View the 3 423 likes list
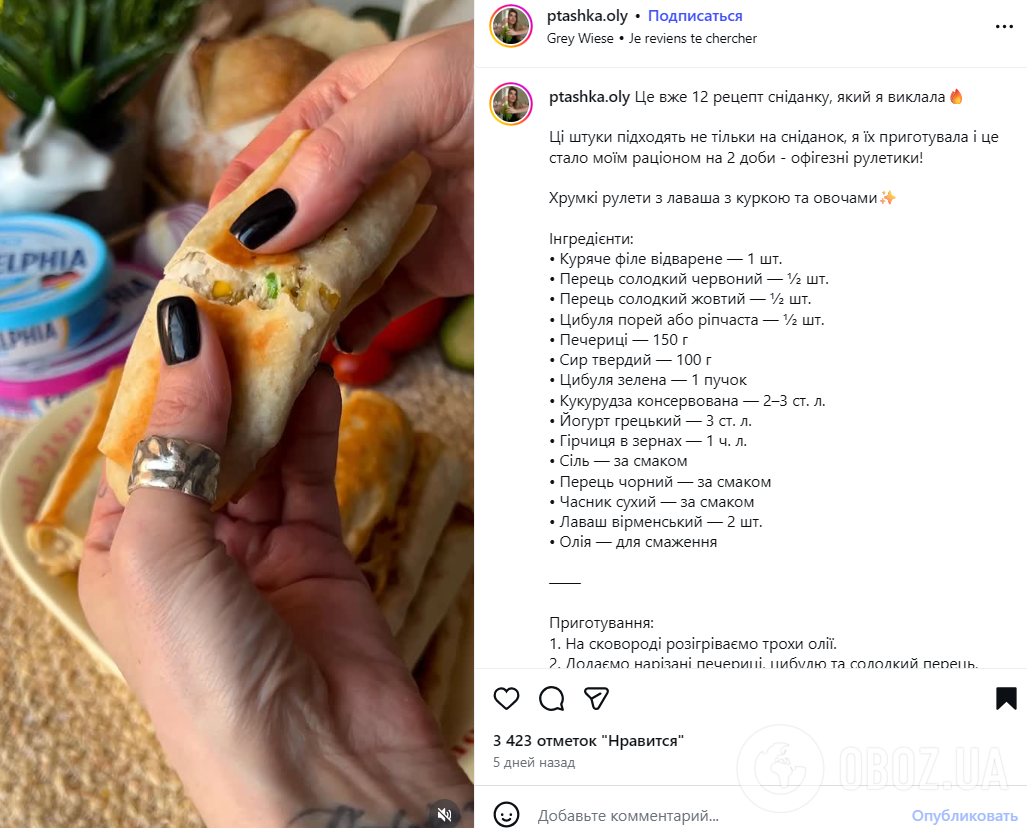The image size is (1027, 828). tap(588, 741)
